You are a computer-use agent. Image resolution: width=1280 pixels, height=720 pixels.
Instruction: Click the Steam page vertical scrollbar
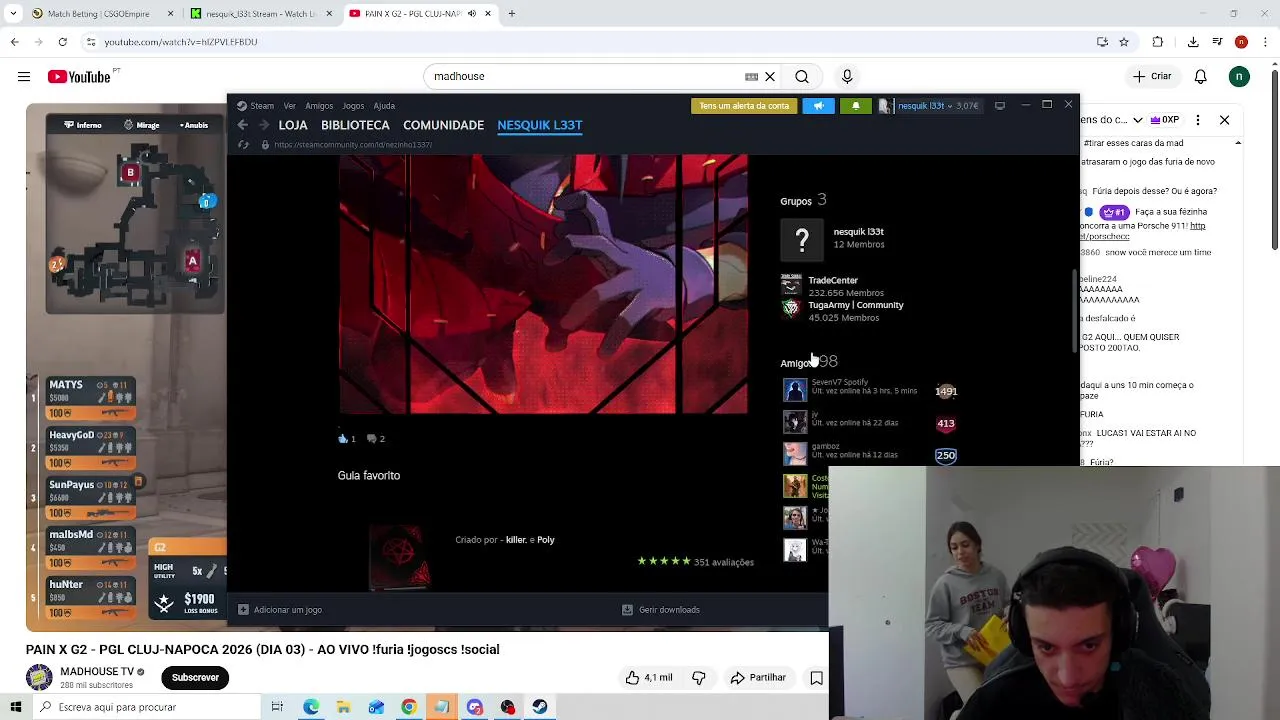tap(1075, 310)
